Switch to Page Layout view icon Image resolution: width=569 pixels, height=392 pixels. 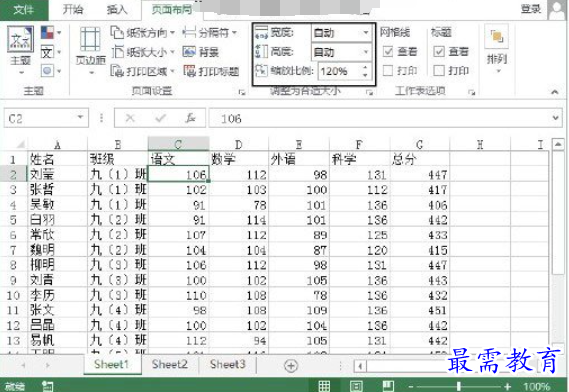click(356, 386)
